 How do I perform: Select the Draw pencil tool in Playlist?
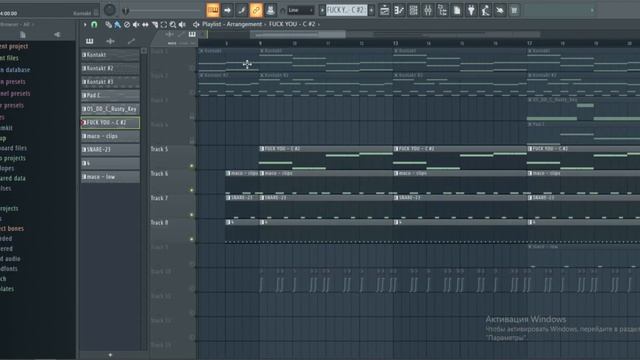click(x=108, y=24)
